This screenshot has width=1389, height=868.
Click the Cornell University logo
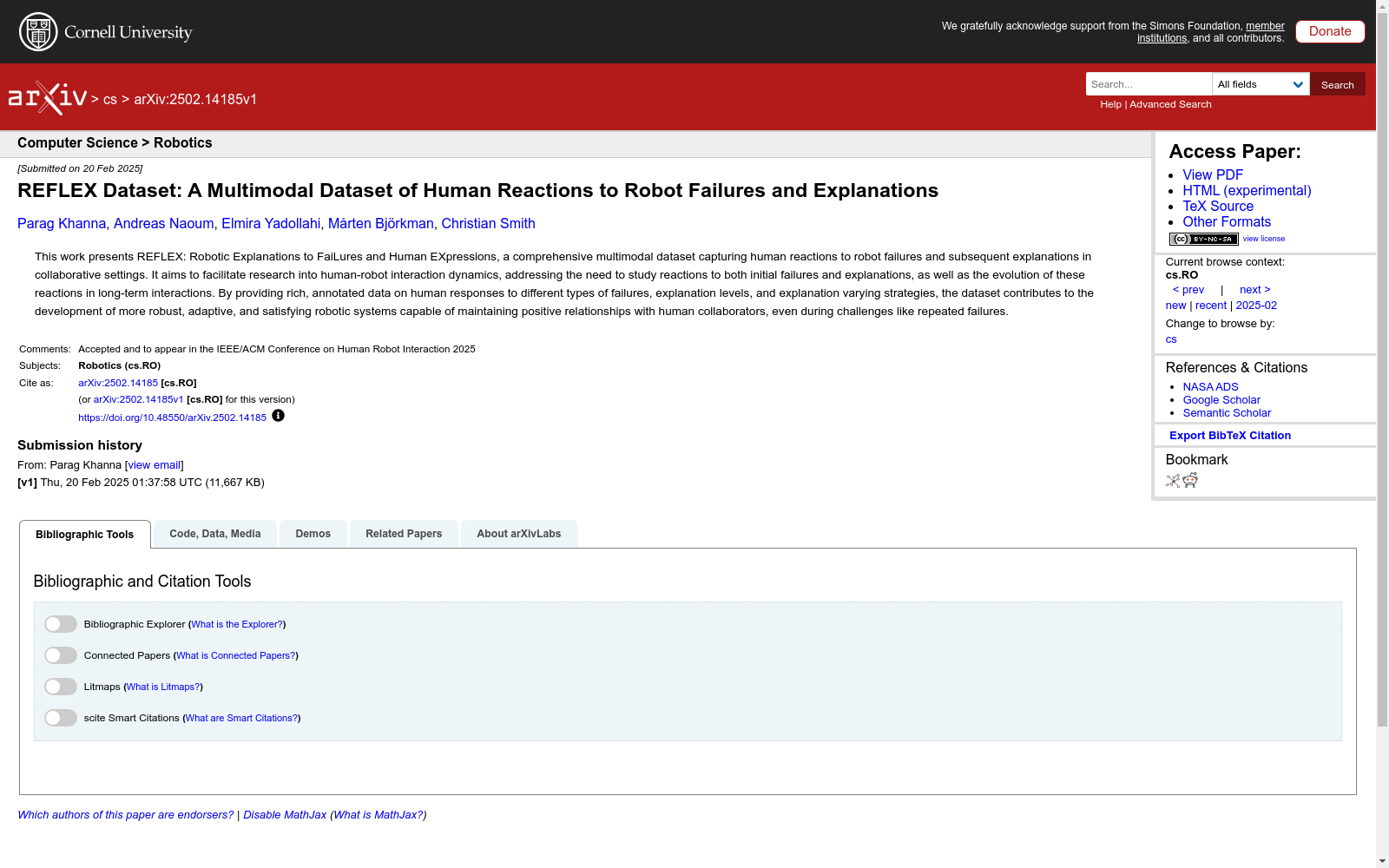106,32
